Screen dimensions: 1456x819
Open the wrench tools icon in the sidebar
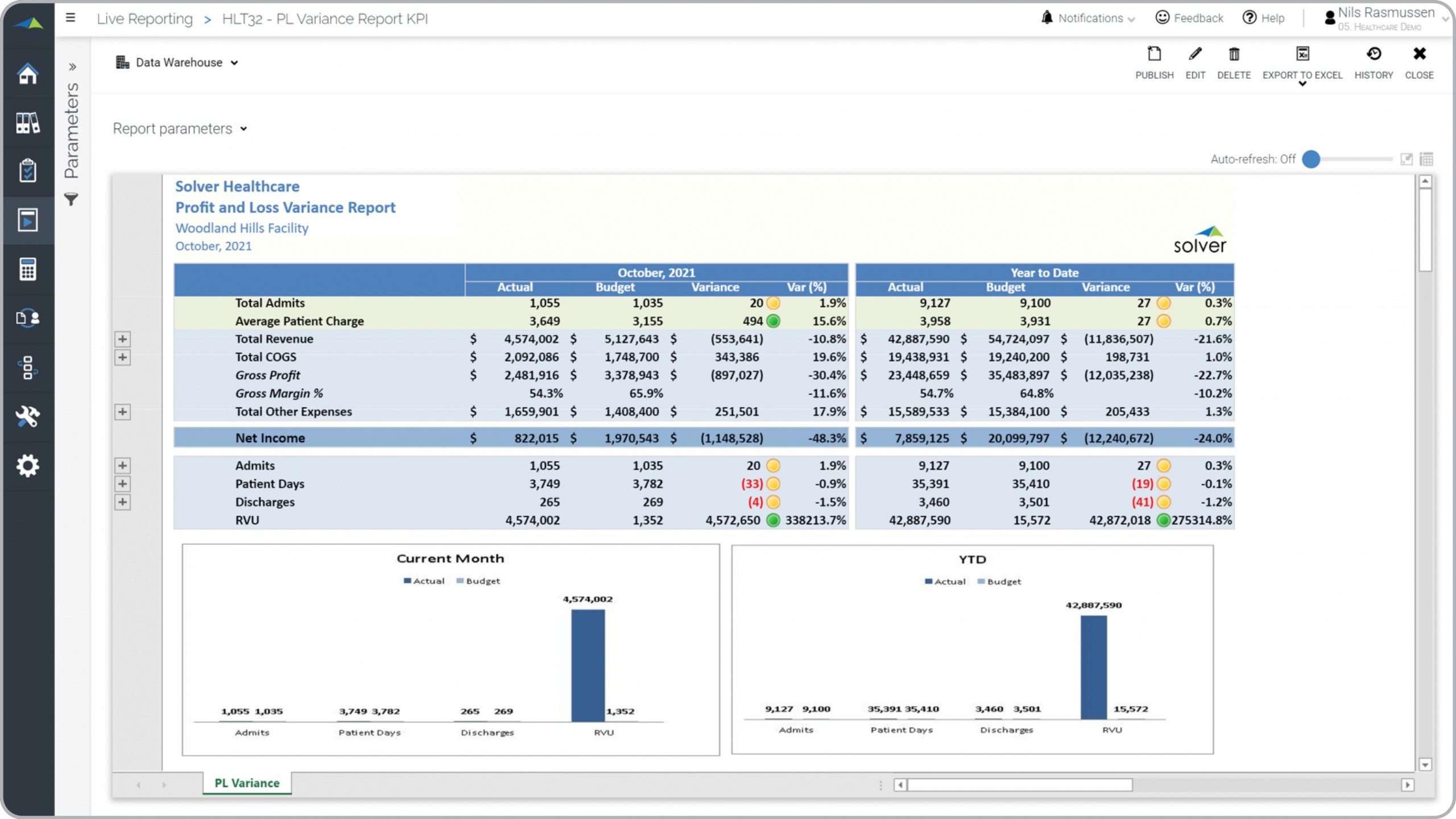(27, 416)
